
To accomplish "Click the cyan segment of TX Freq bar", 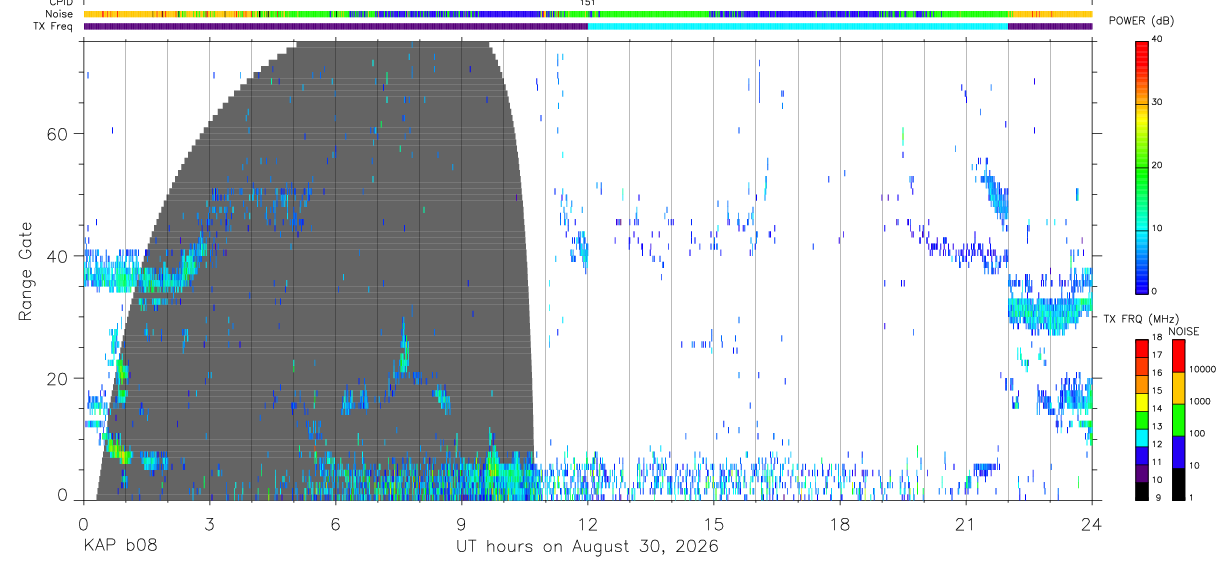I will (x=797, y=26).
